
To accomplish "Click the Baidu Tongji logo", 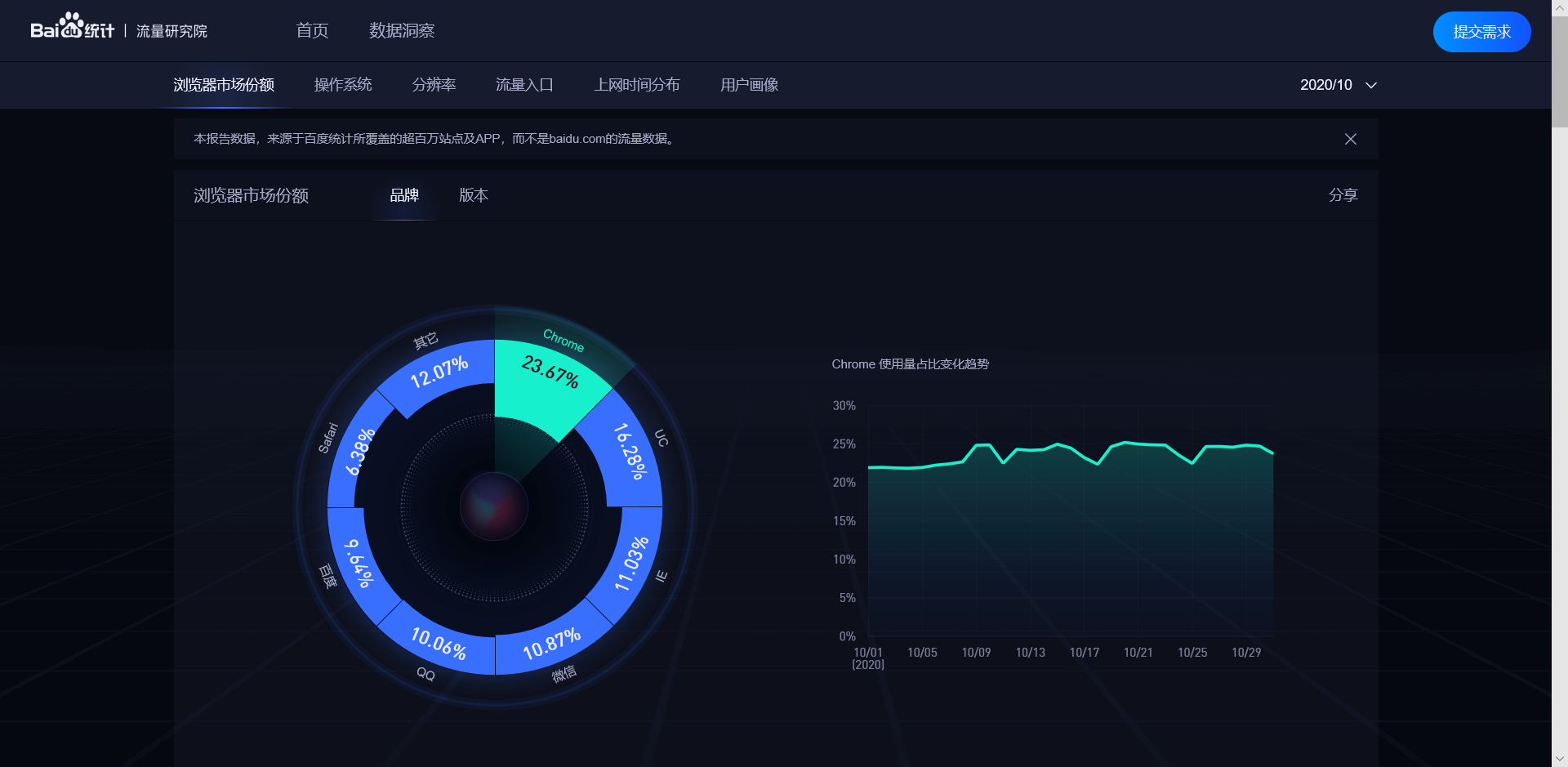I will click(x=73, y=26).
